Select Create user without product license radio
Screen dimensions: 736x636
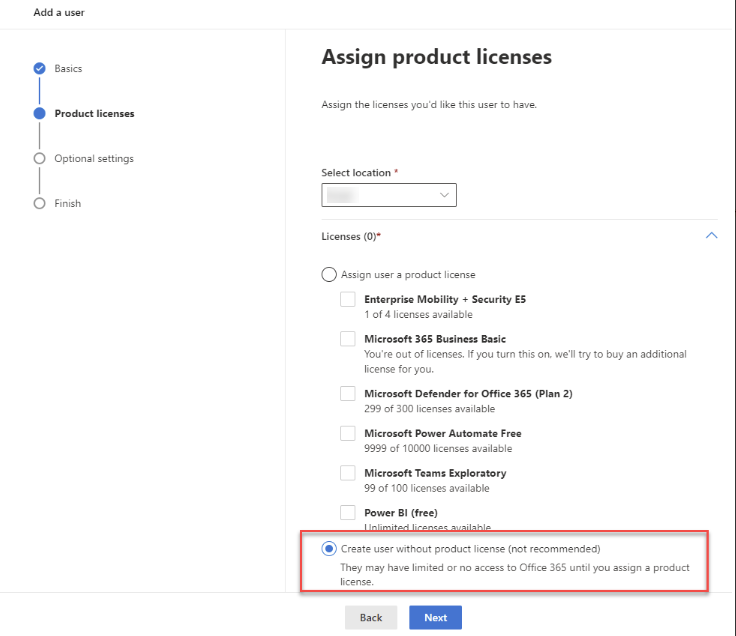[329, 549]
